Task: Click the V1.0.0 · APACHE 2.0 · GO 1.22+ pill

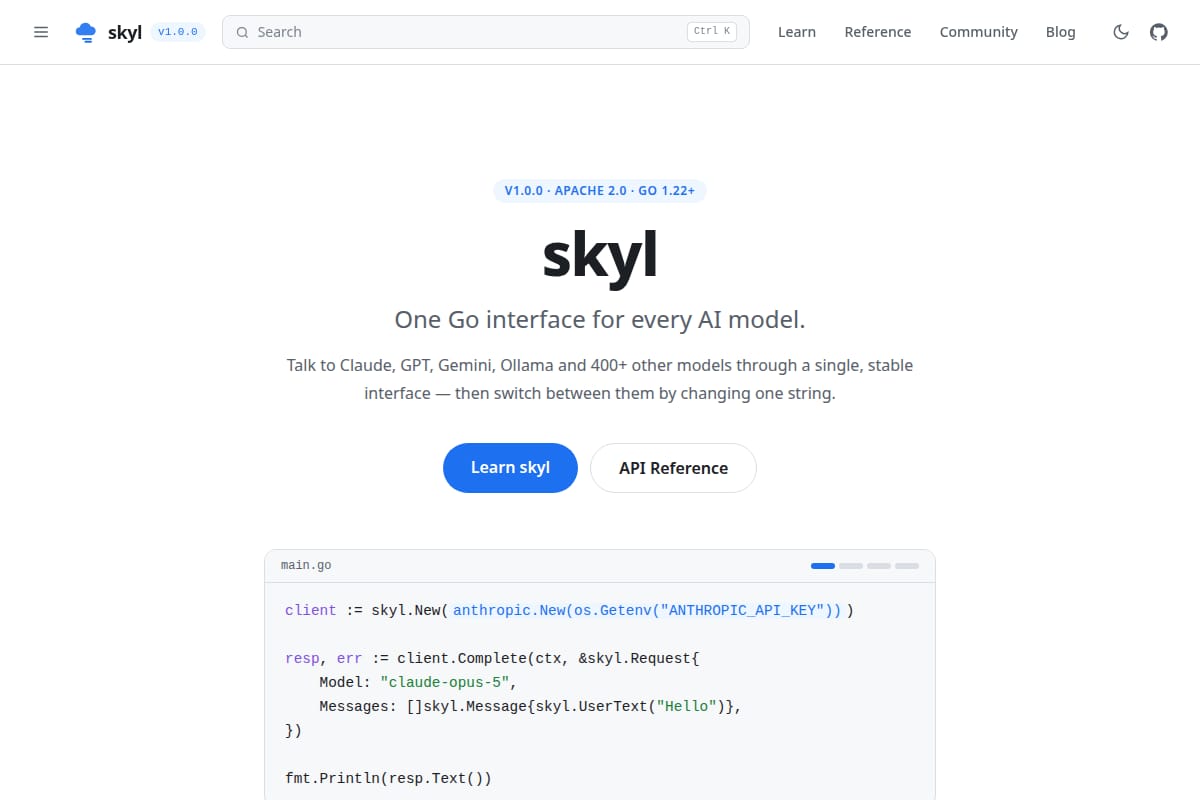Action: (600, 190)
